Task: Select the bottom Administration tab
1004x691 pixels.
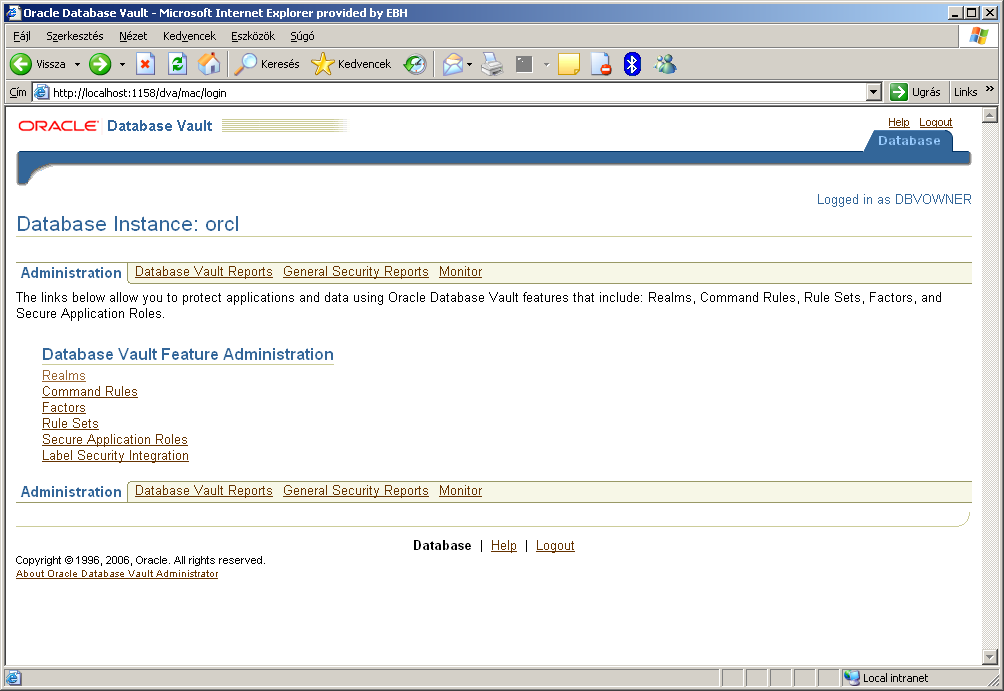Action: 71,492
